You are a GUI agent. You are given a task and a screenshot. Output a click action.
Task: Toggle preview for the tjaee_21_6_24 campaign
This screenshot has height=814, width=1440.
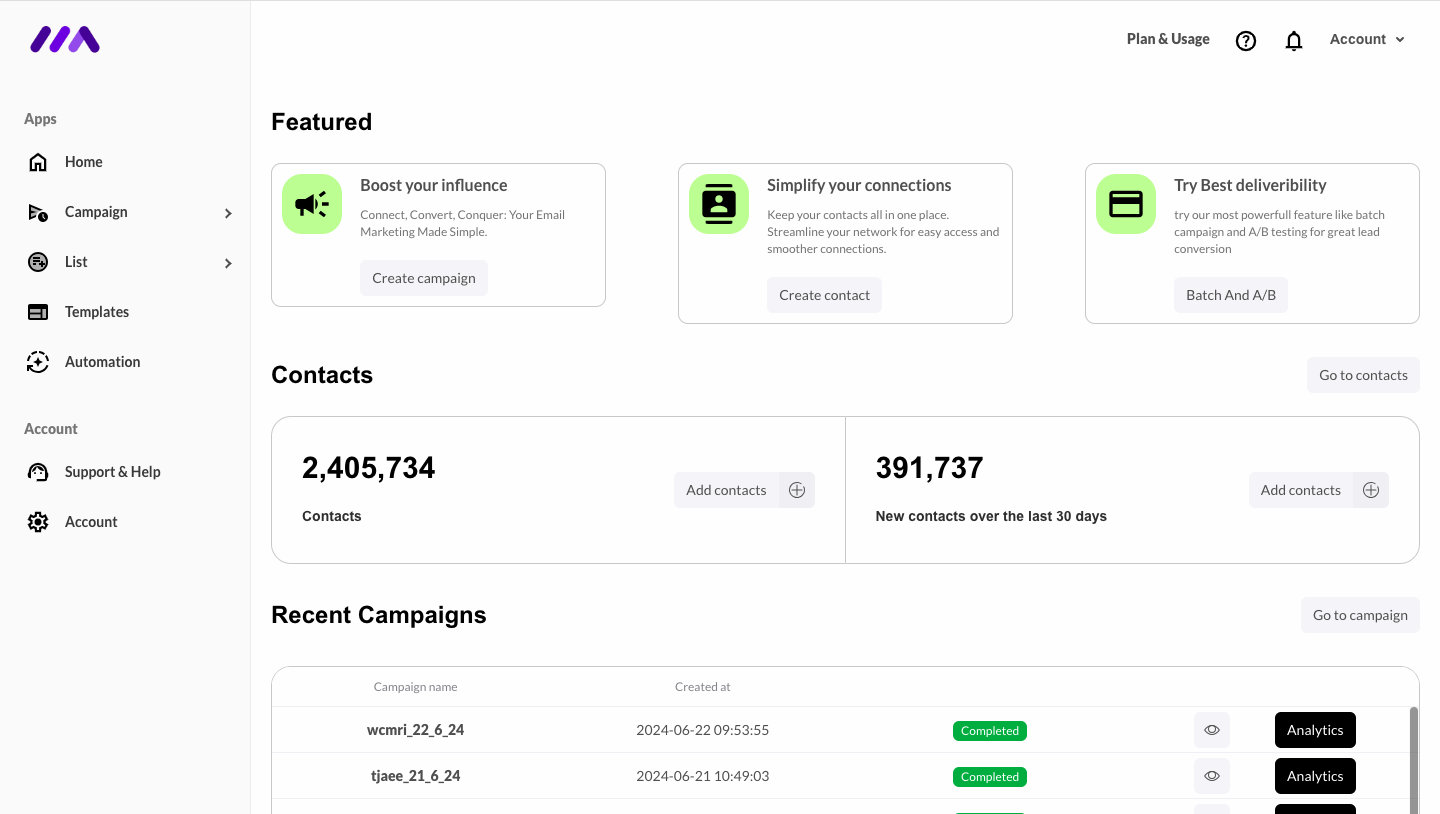(1211, 776)
